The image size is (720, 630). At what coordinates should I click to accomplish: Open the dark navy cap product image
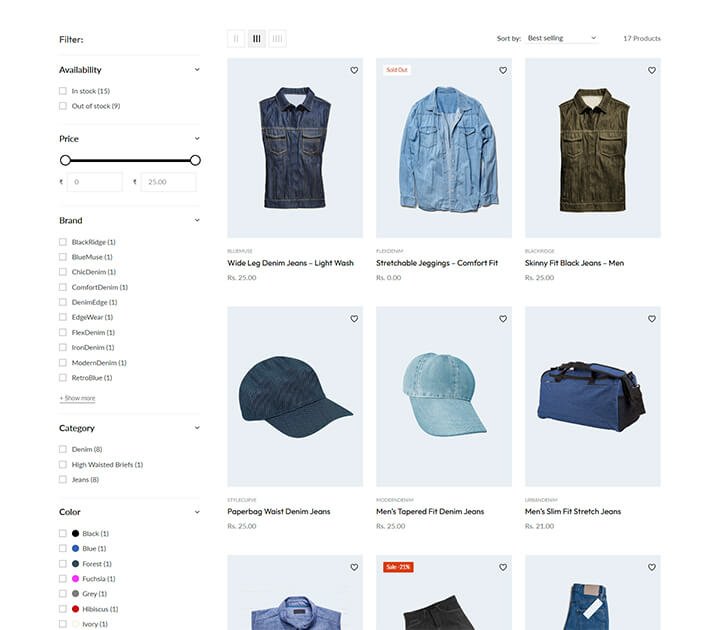coord(295,396)
